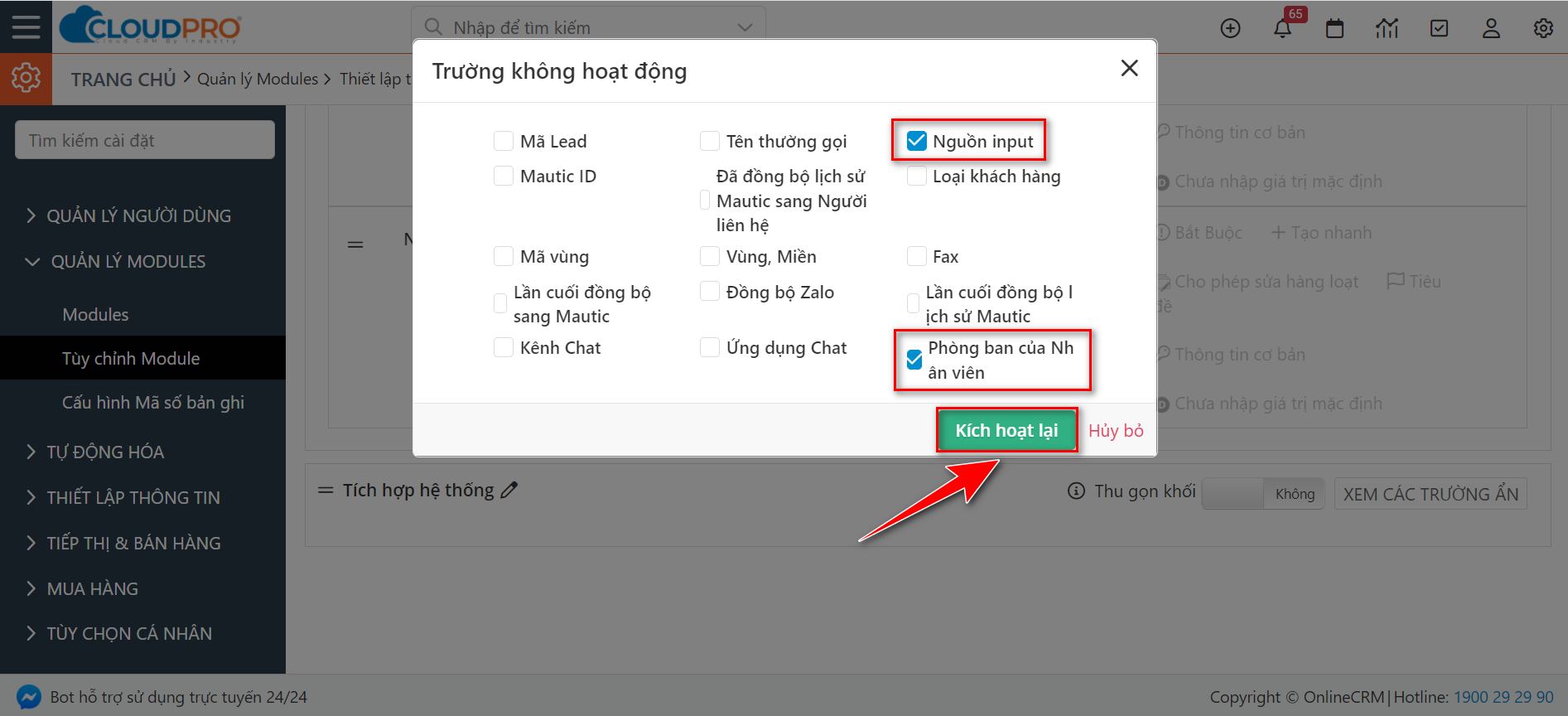Check the Loại khách hàng checkbox
The width and height of the screenshot is (1568, 716).
click(917, 176)
